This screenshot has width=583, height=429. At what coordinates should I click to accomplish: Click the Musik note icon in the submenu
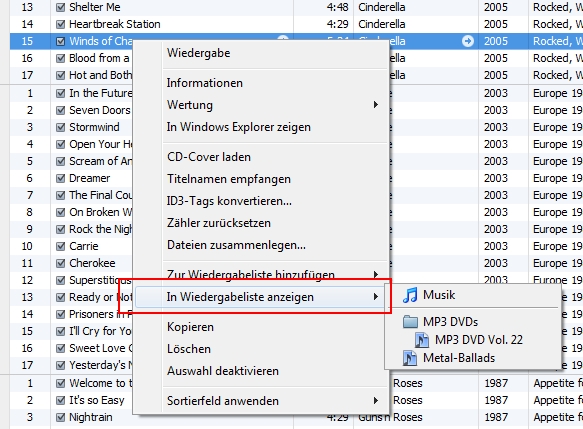point(410,295)
